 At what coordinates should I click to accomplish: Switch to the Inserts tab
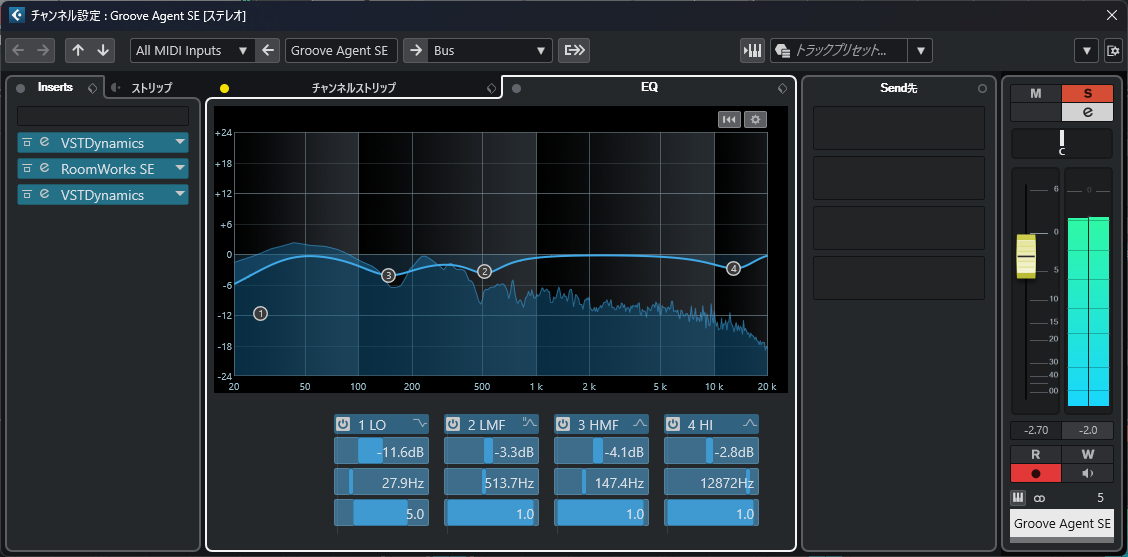(x=55, y=87)
